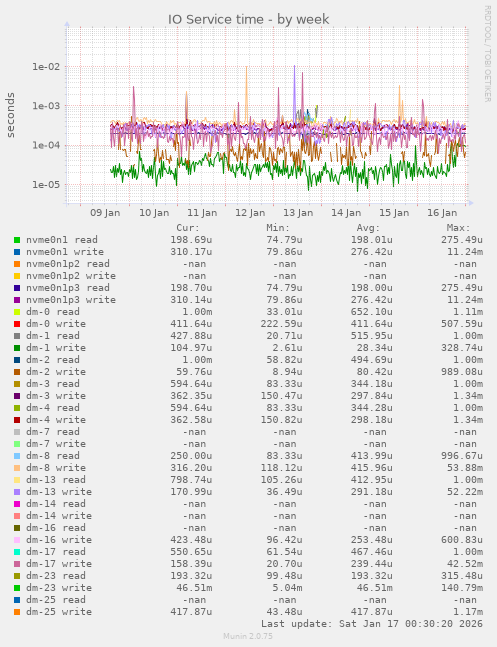497x647 pixels.
Task: Click the '09 Jan' date label
Action: point(105,213)
